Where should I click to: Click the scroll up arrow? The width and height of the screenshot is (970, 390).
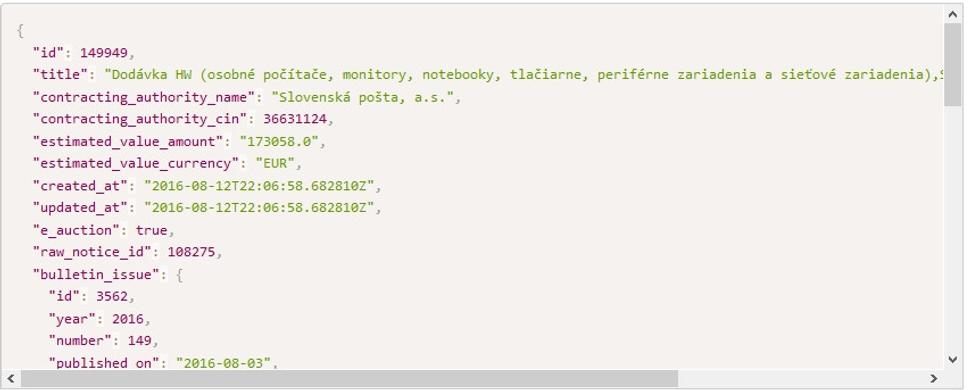coord(952,14)
